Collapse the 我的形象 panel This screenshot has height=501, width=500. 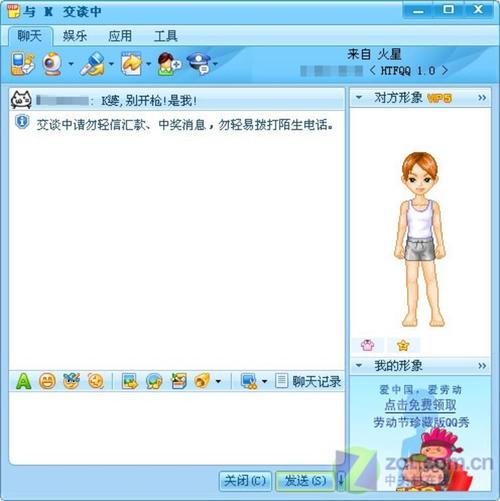pos(359,366)
